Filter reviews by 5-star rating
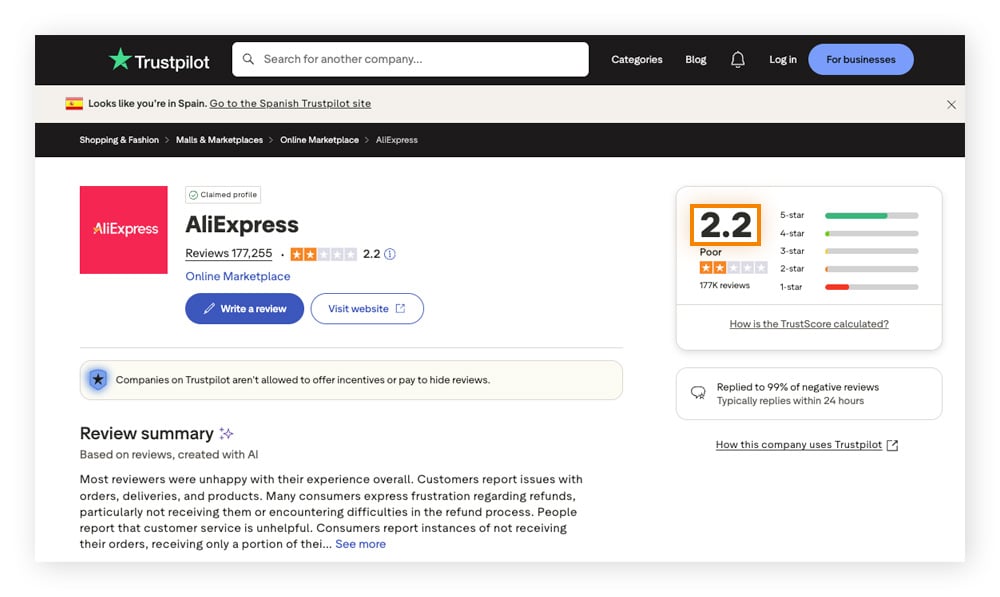 click(x=869, y=215)
